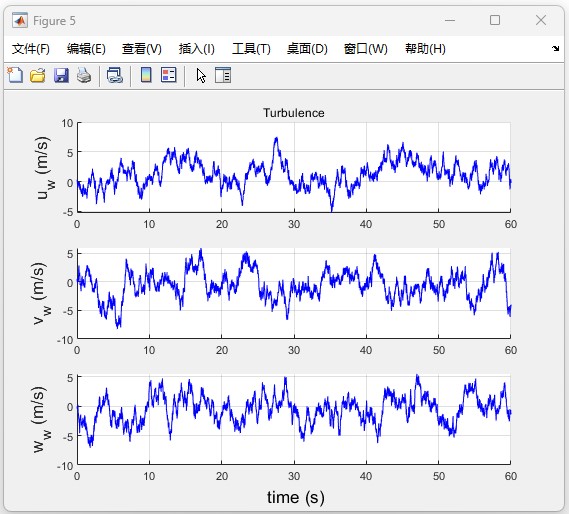Open the 窗口(W) menu
569x514 pixels.
tap(365, 49)
